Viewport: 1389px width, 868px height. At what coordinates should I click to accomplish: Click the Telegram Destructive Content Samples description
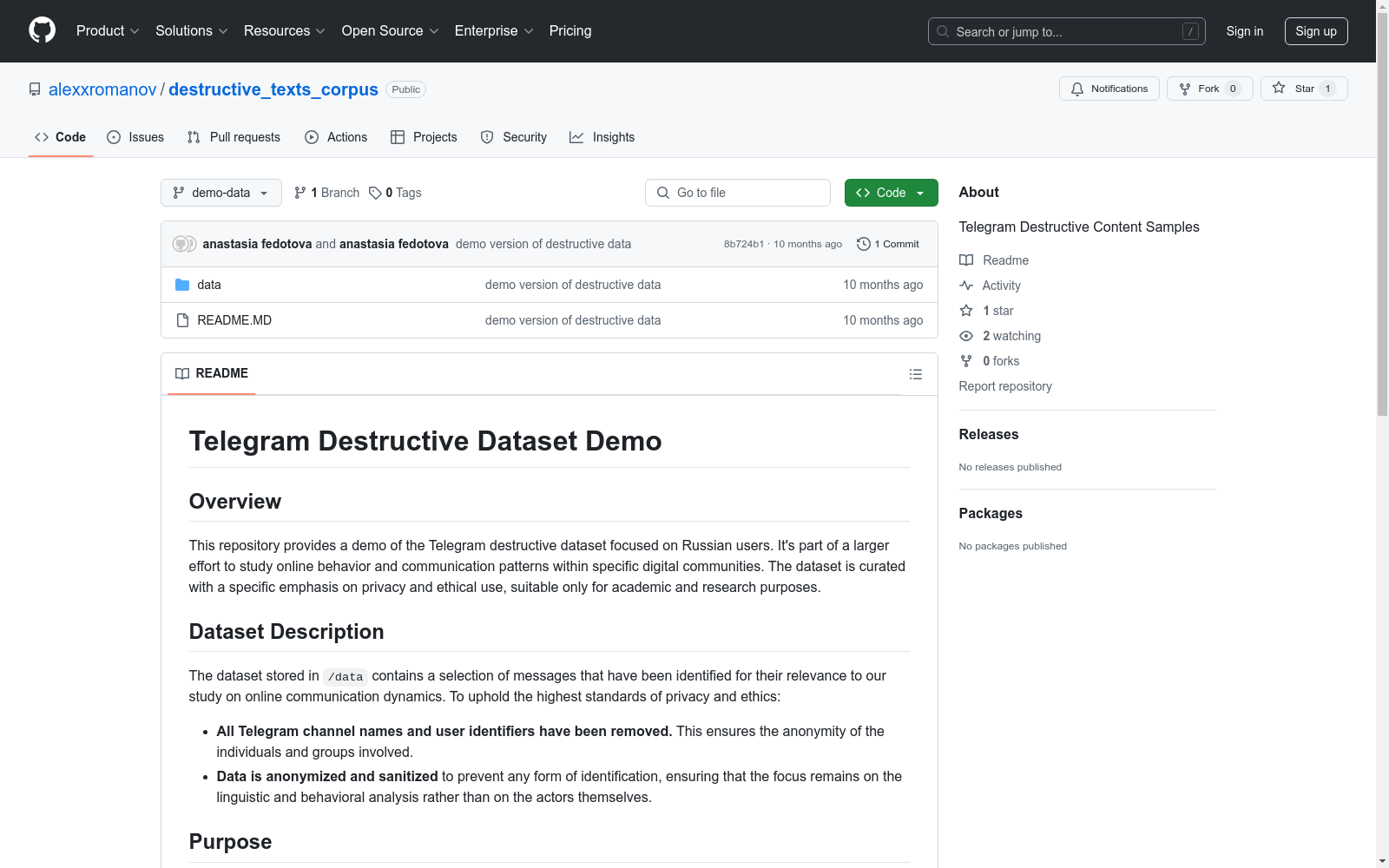click(x=1079, y=227)
